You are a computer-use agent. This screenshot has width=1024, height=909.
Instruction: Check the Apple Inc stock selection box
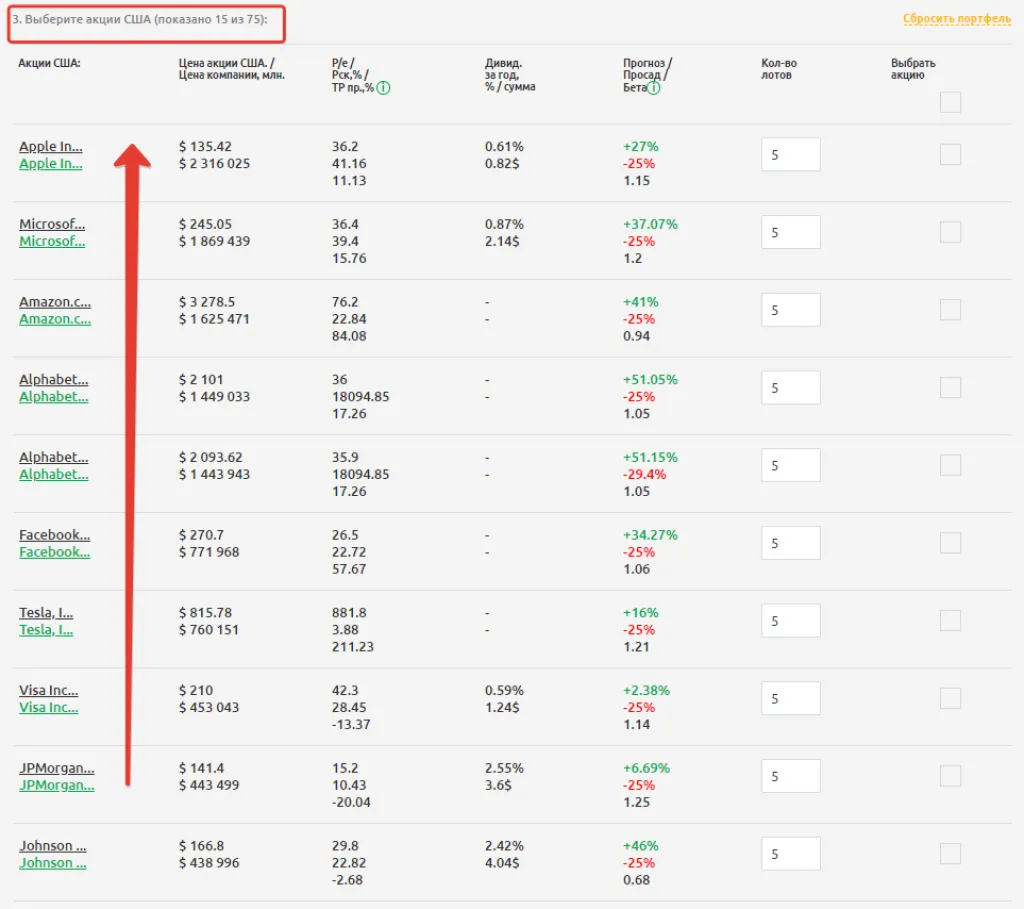(950, 154)
